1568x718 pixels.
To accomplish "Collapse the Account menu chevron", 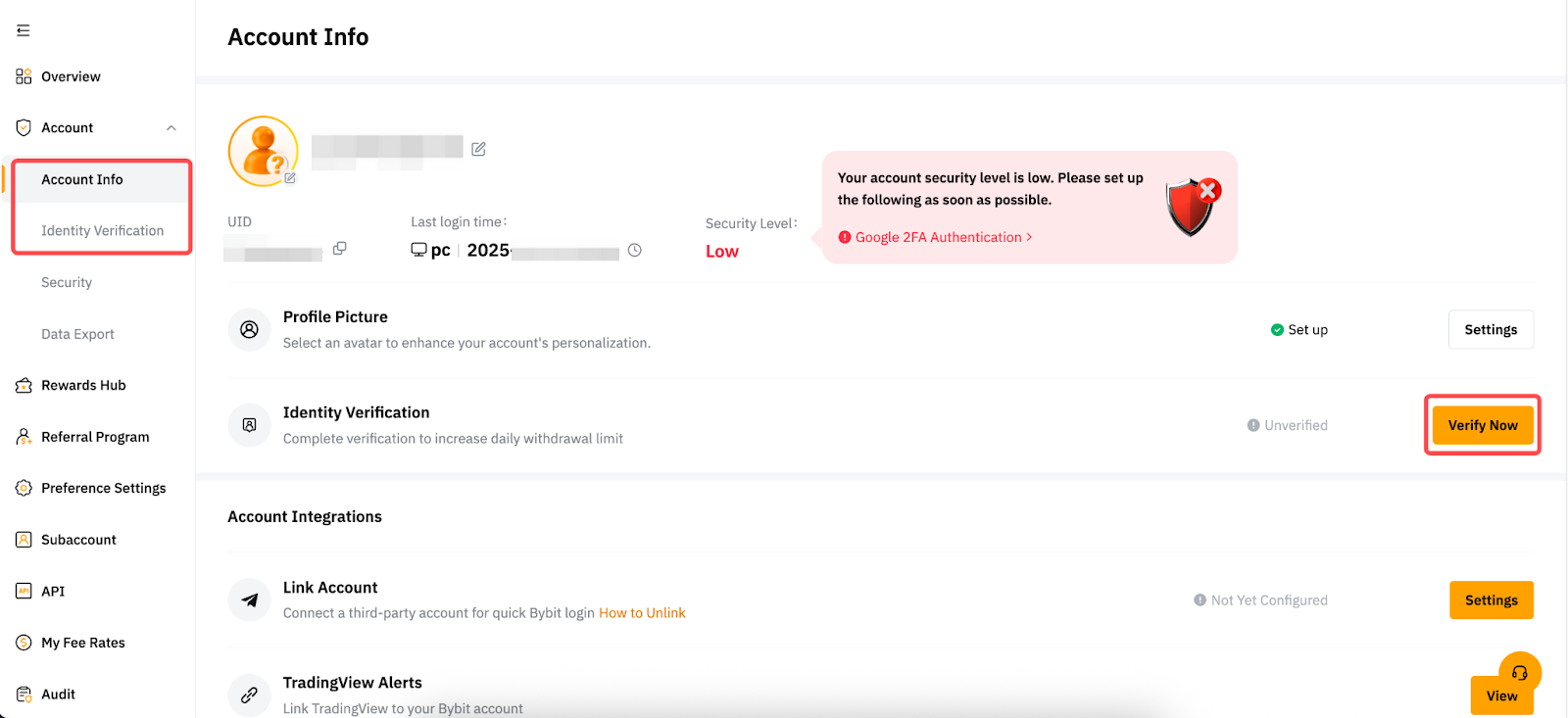I will point(171,128).
